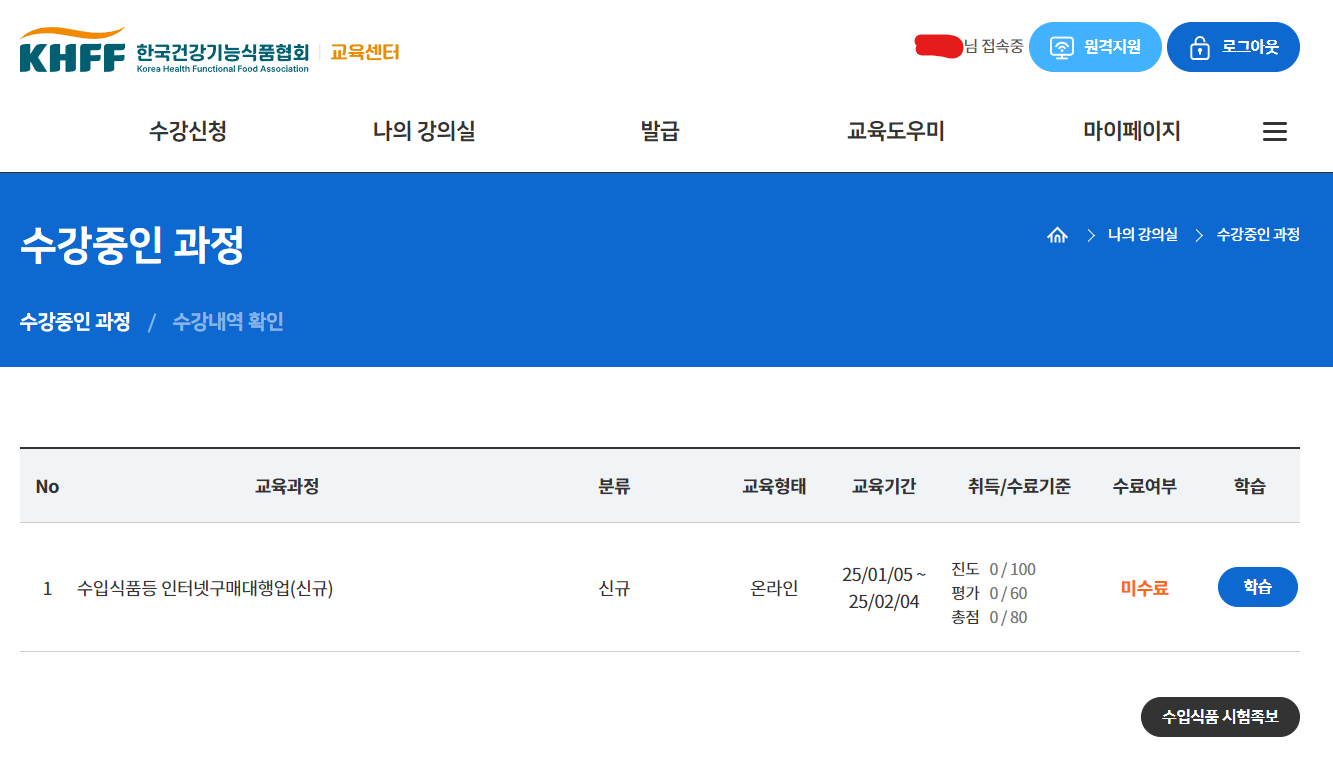Switch to the 수강내역 확인 tab

(226, 321)
